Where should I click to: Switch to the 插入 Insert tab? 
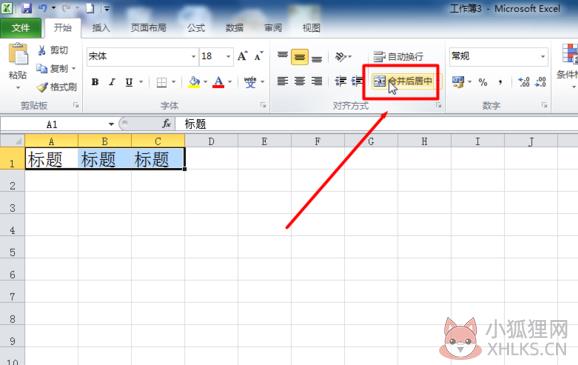tap(101, 28)
